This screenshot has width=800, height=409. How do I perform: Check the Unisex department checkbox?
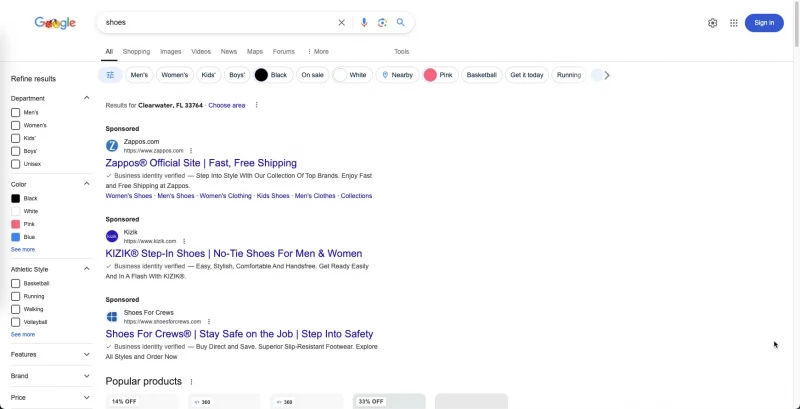pos(15,164)
